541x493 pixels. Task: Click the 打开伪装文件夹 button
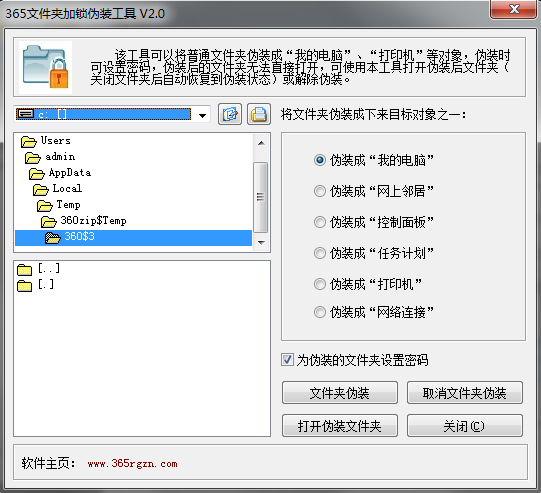pos(340,426)
